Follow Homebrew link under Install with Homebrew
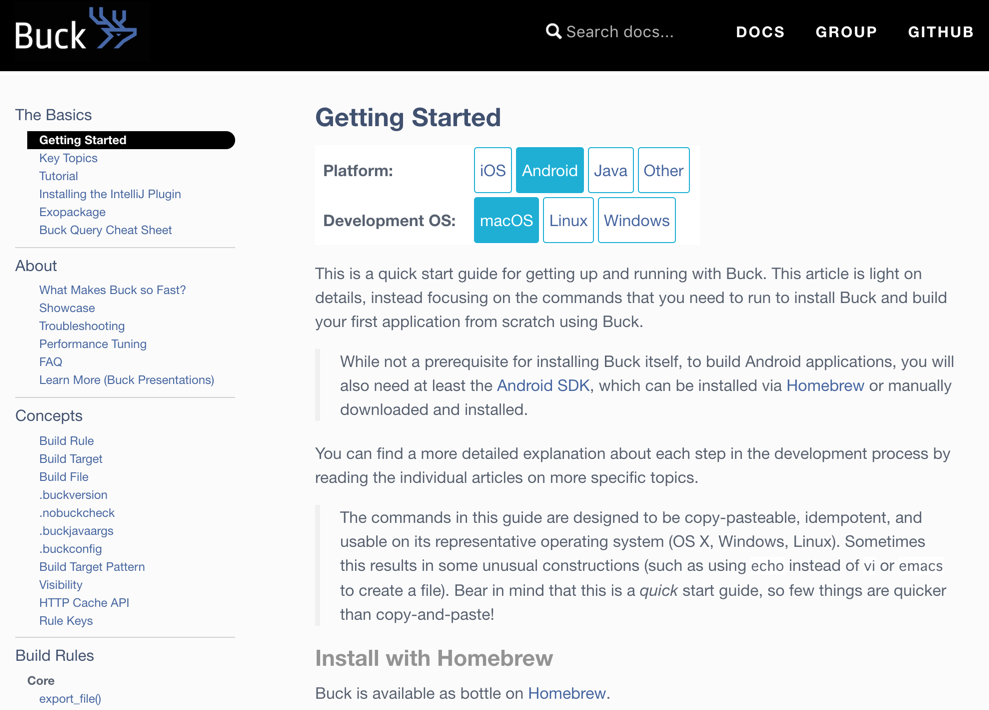The image size is (989, 710). point(566,693)
